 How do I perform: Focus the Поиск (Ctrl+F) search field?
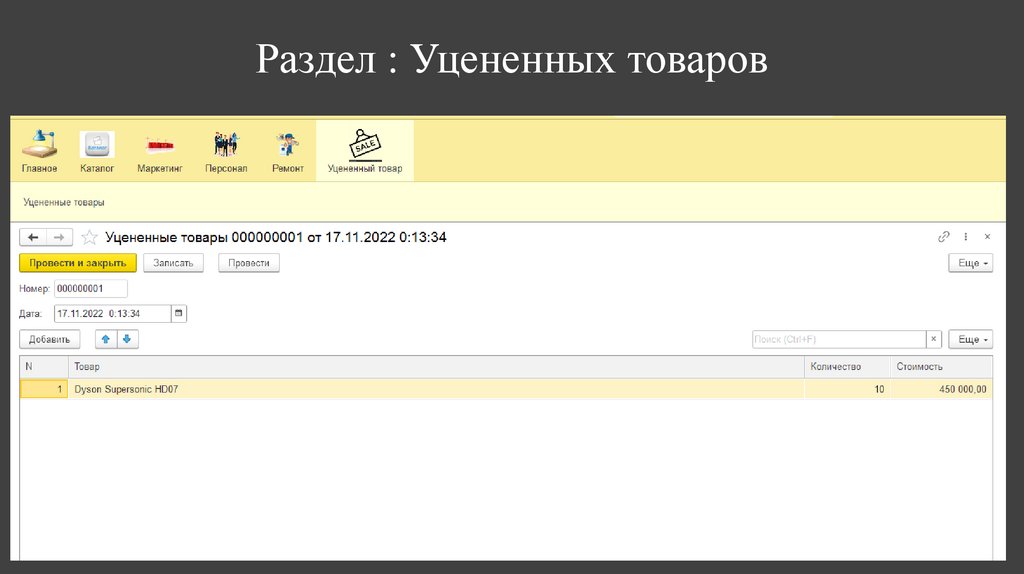coord(839,340)
